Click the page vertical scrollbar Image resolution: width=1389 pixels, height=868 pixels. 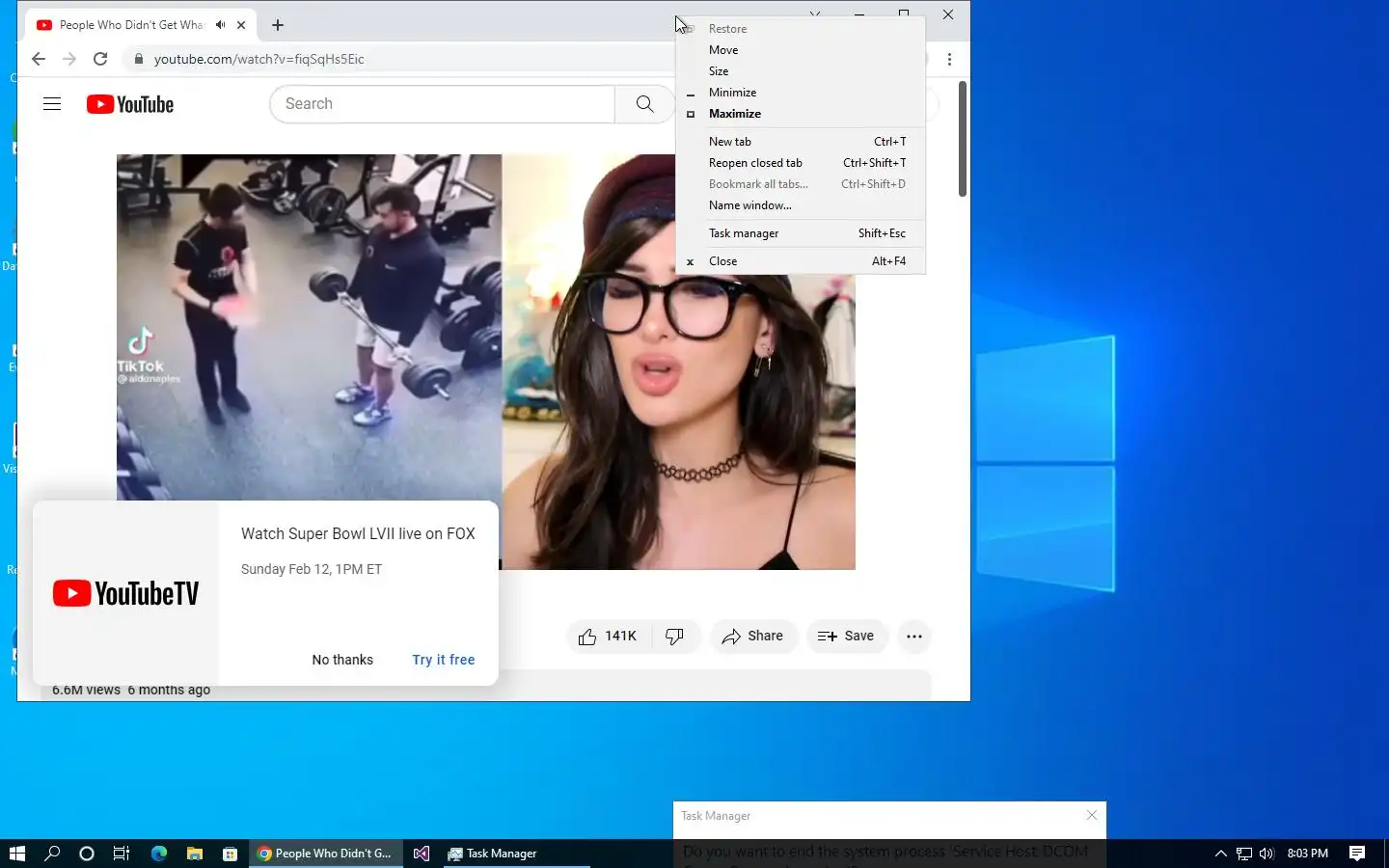(962, 140)
